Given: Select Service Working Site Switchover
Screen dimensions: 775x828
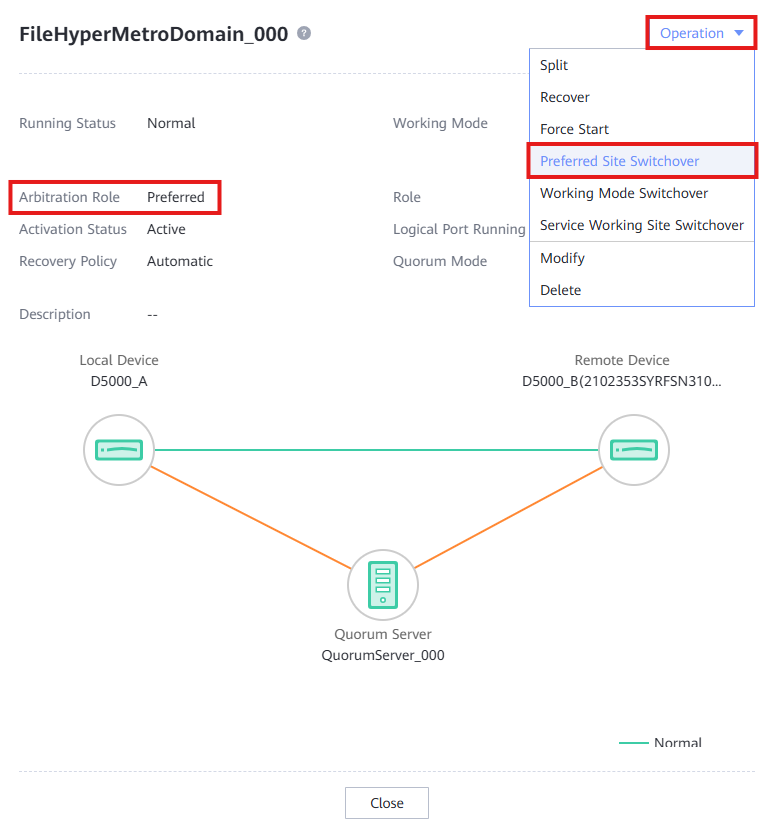Looking at the screenshot, I should point(641,225).
